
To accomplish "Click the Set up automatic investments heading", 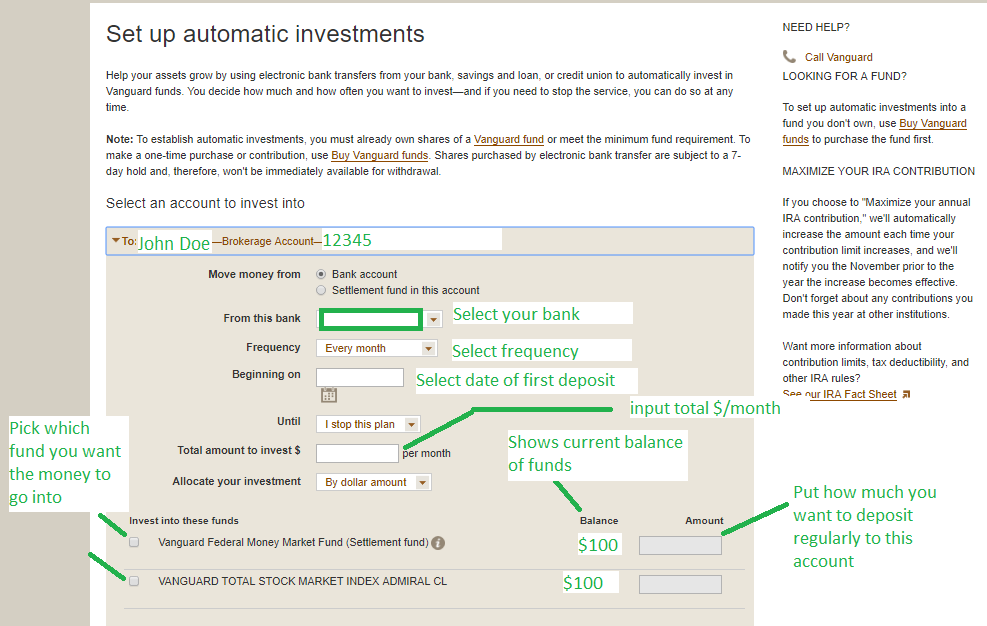I will coord(265,34).
